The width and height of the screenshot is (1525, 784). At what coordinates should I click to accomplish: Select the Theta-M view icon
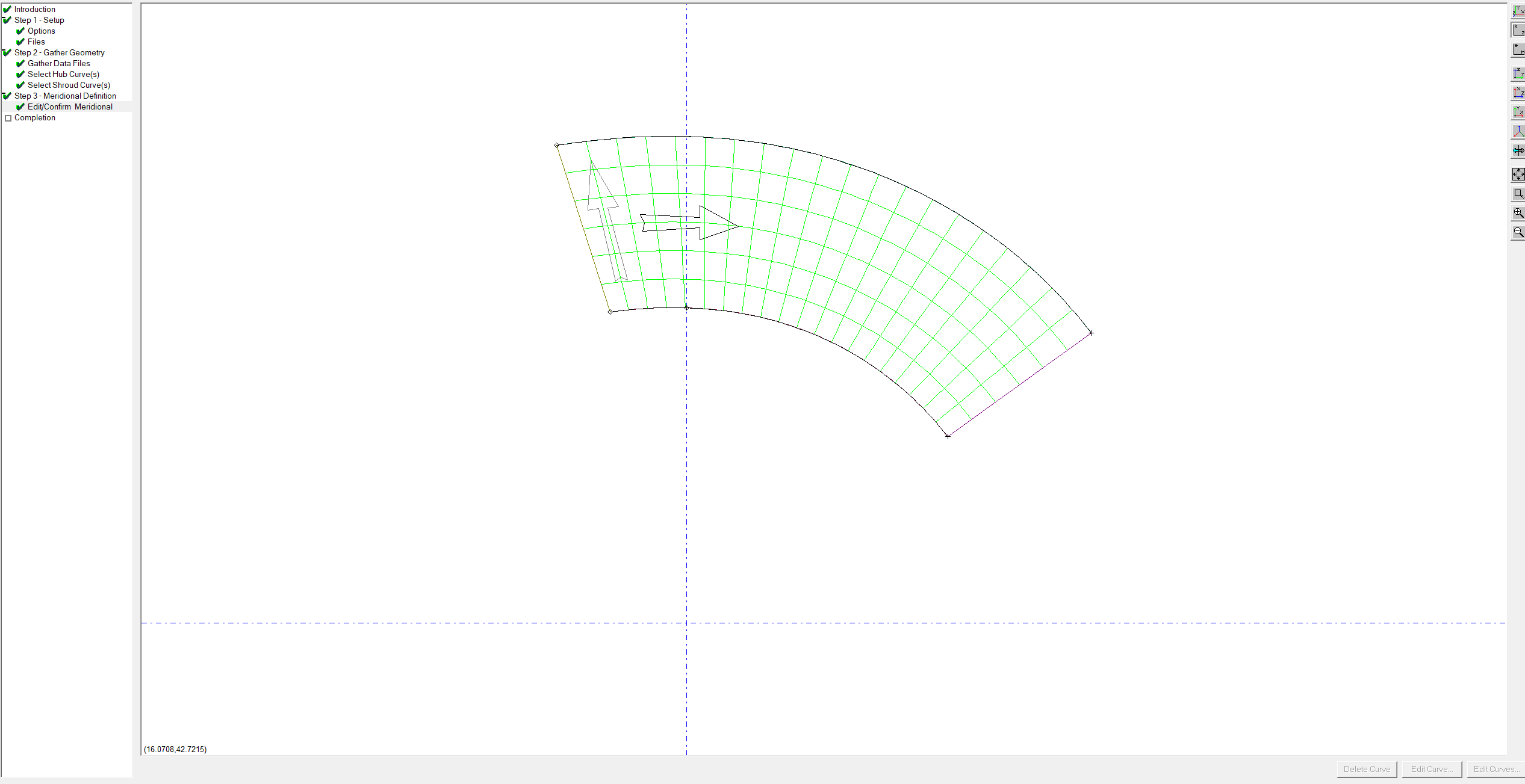tap(1518, 49)
